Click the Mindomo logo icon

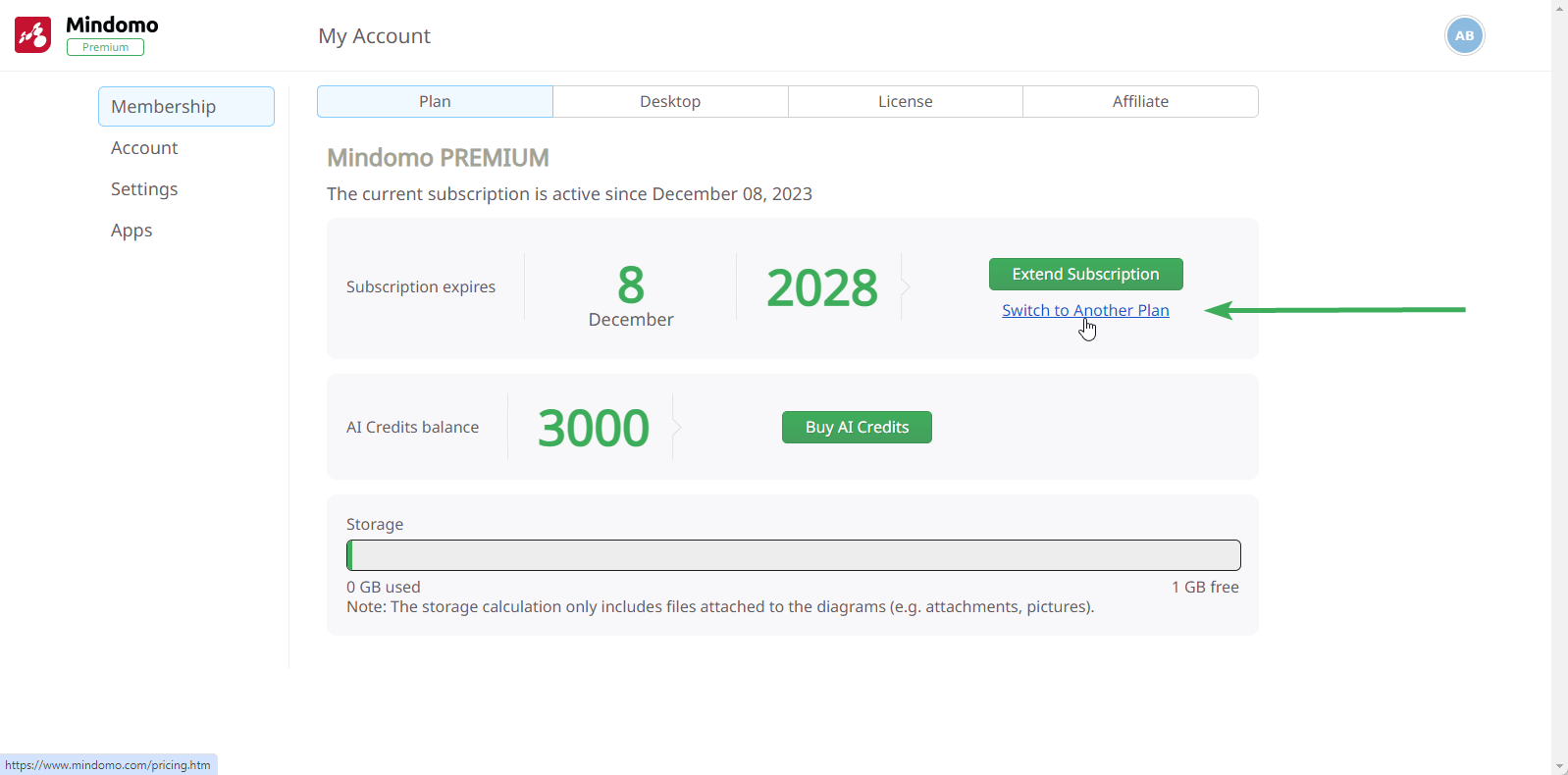[x=32, y=35]
